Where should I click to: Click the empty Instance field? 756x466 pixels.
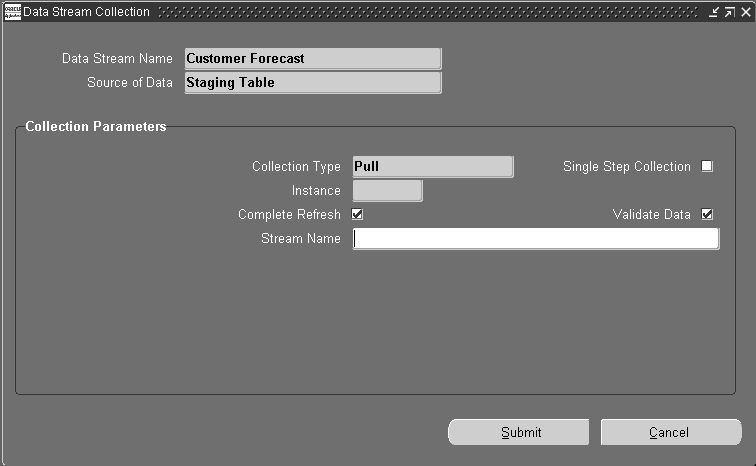click(388, 191)
